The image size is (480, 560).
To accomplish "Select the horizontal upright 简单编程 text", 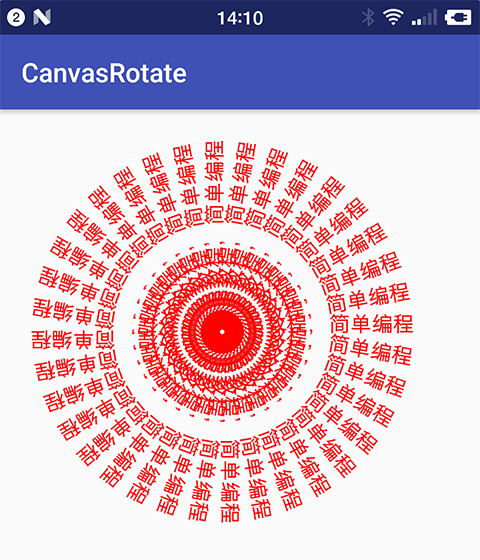I will [371, 324].
